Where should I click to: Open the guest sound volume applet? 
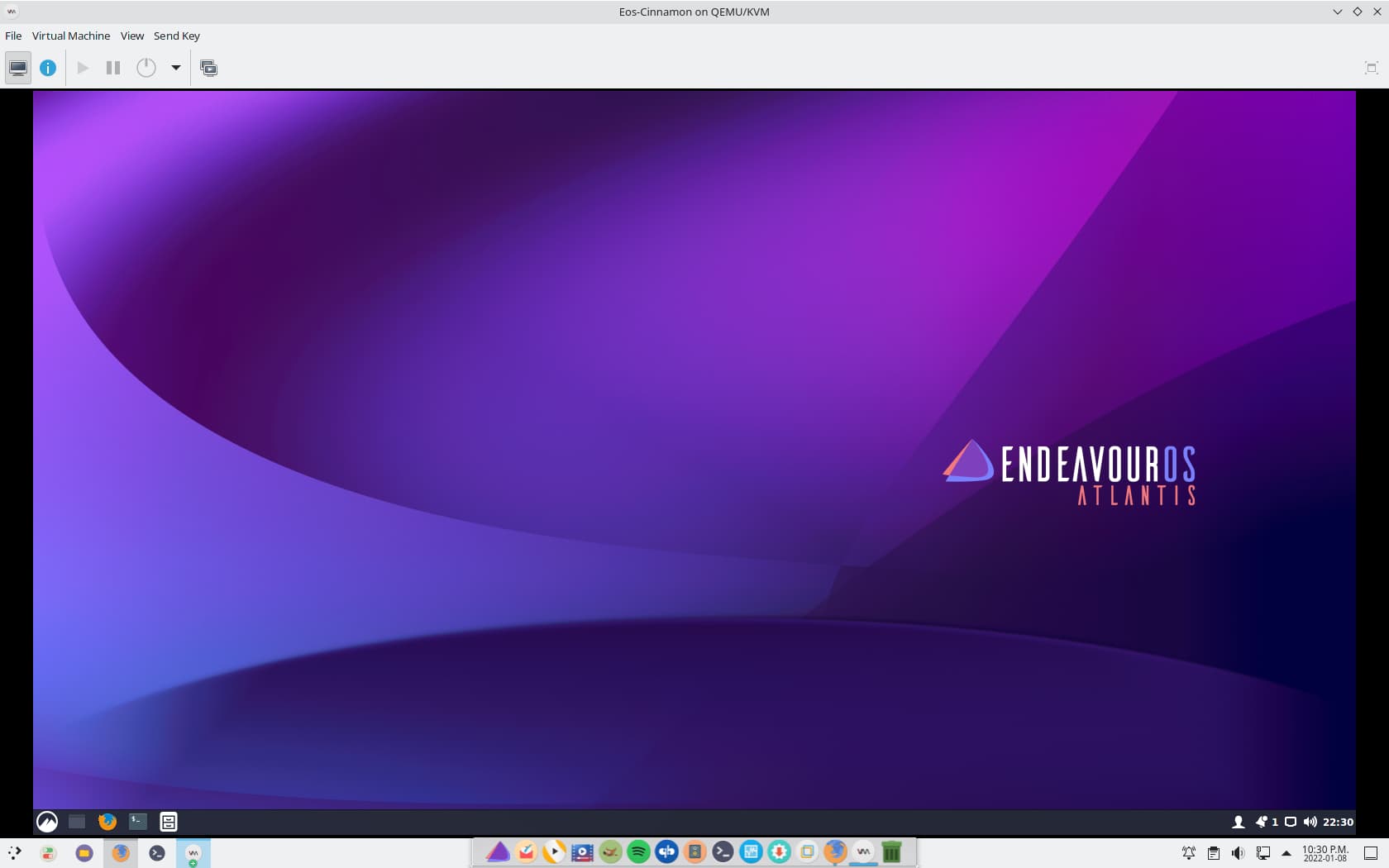click(x=1310, y=822)
